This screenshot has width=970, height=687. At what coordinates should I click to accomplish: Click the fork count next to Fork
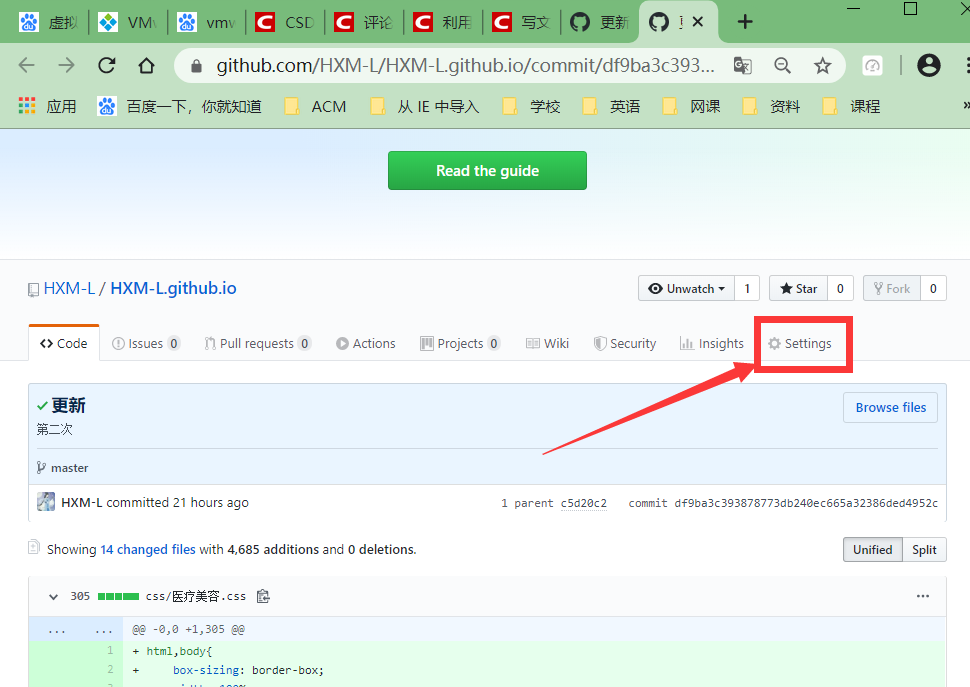click(x=933, y=289)
